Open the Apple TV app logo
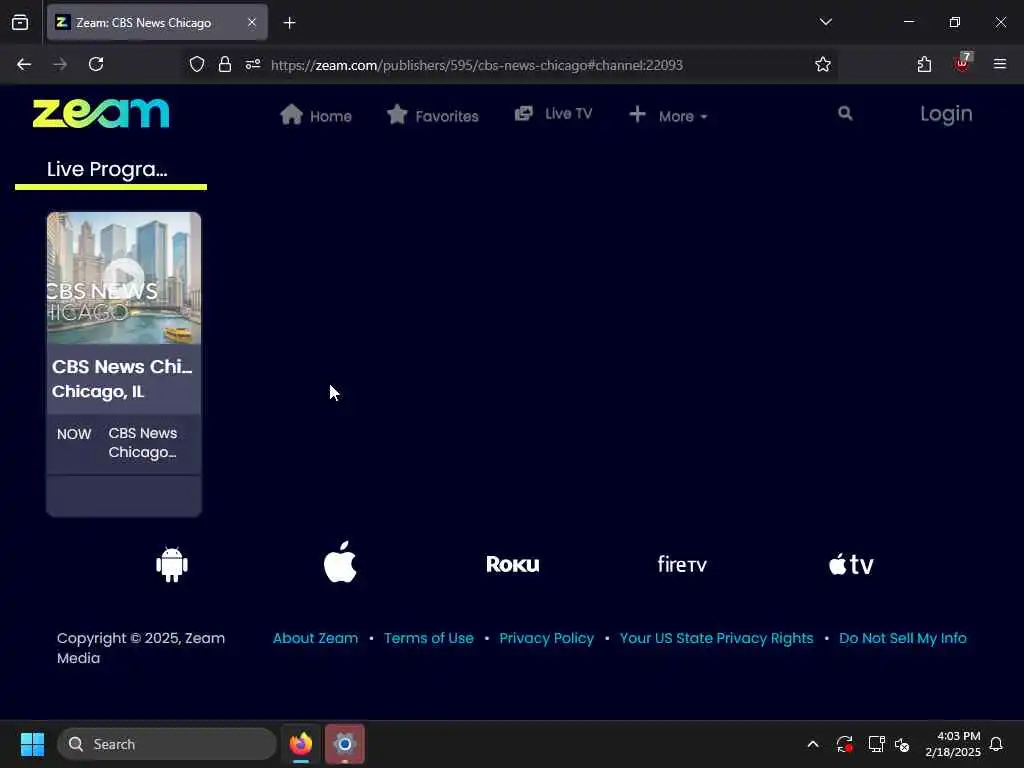1024x768 pixels. point(851,564)
